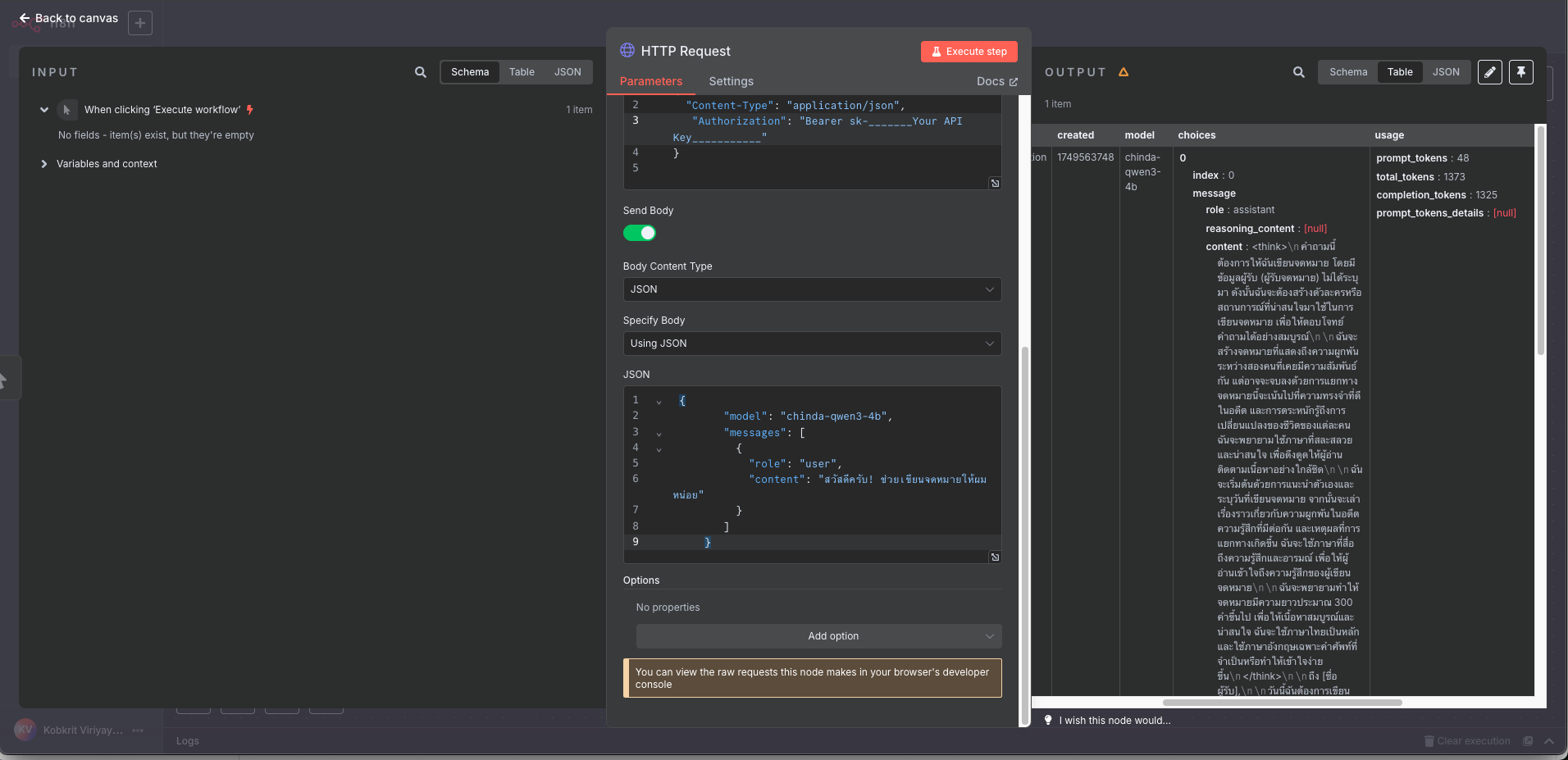Click the search icon in OUTPUT panel
Screen dimensions: 1568x760
pyautogui.click(x=1298, y=72)
